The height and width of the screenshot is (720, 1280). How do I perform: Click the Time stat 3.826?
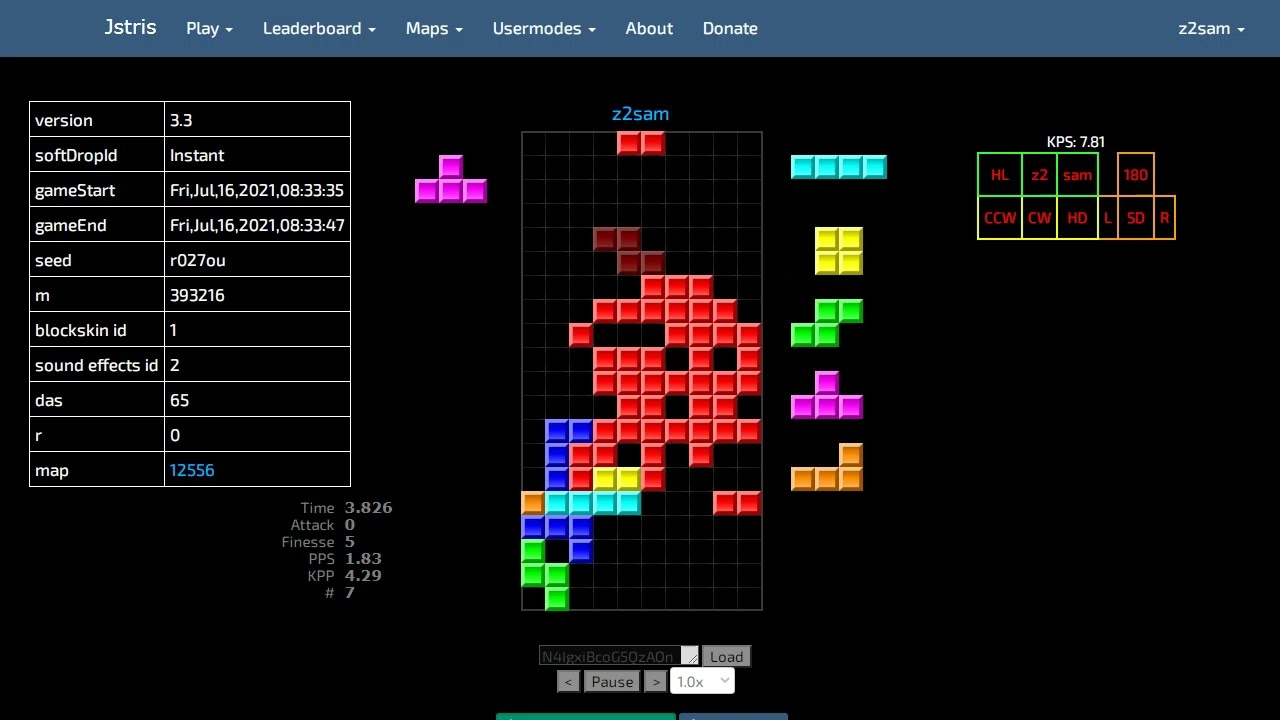[x=369, y=507]
